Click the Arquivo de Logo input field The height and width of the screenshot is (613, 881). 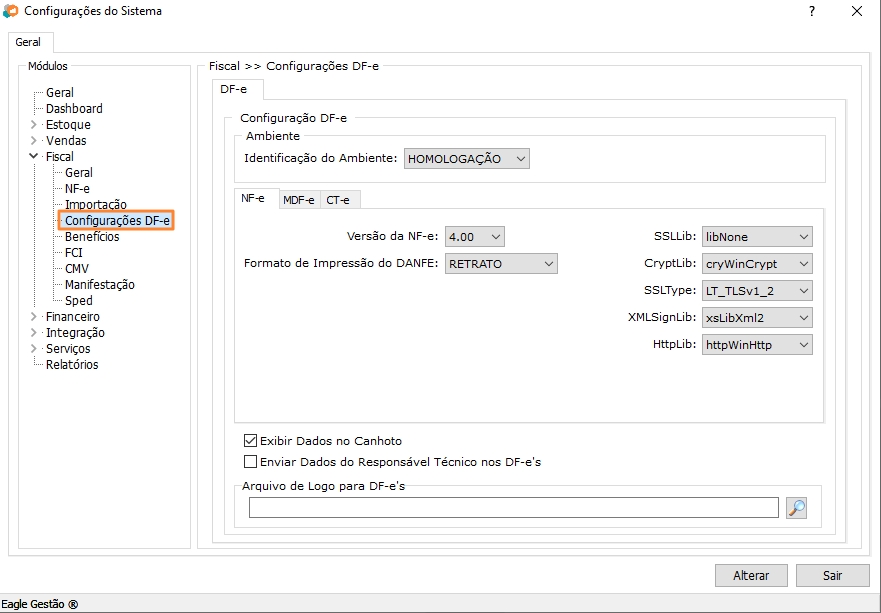tap(514, 508)
